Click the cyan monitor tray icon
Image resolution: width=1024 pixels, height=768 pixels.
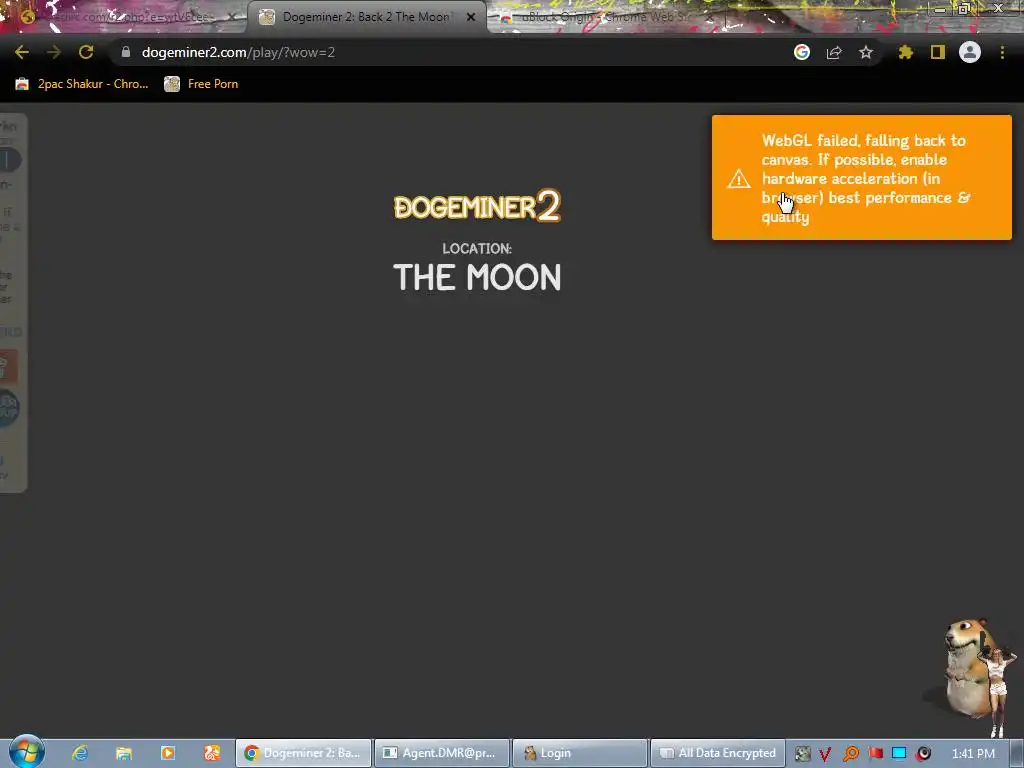(899, 754)
